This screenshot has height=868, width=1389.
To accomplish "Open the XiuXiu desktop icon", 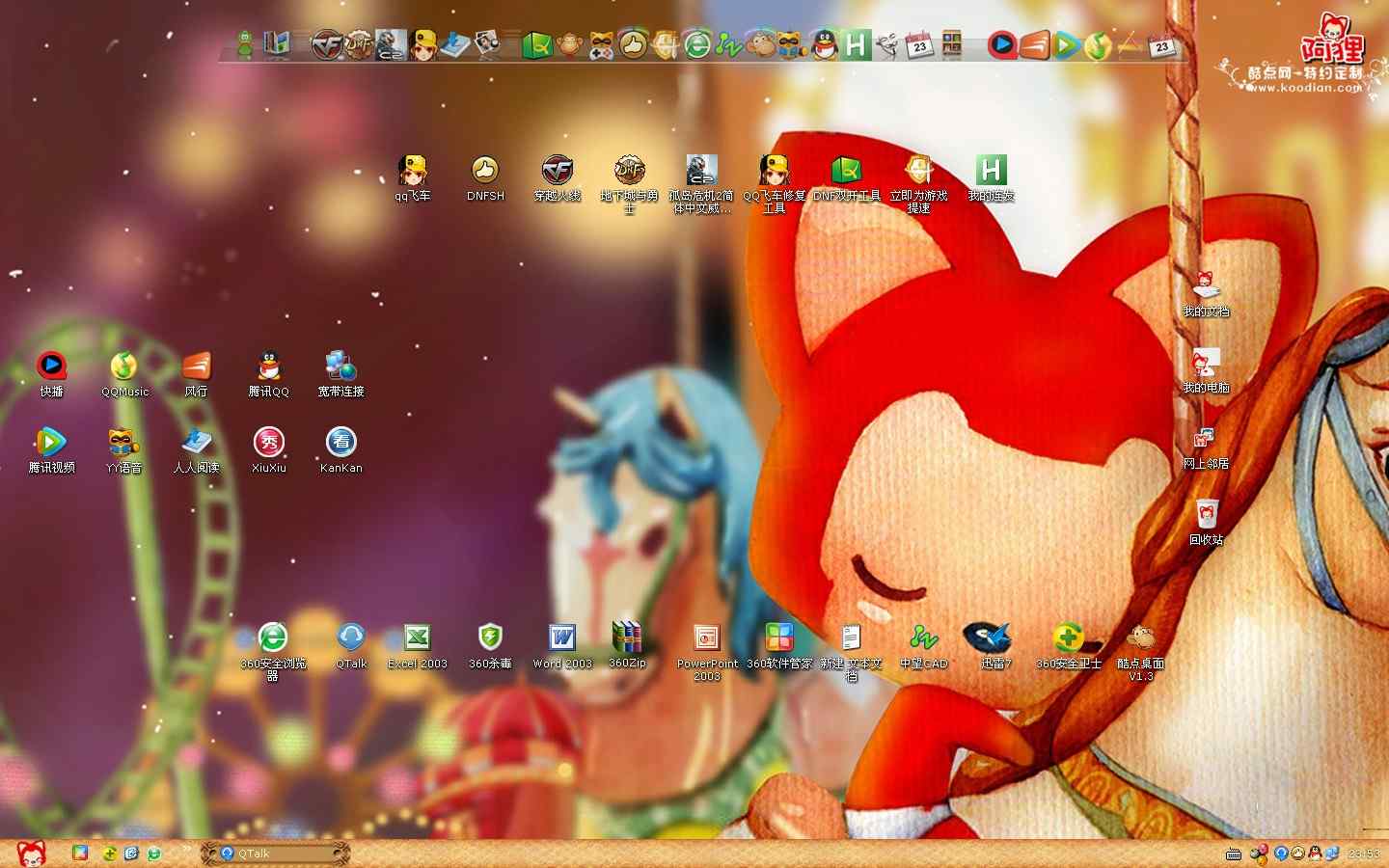I will pyautogui.click(x=269, y=450).
